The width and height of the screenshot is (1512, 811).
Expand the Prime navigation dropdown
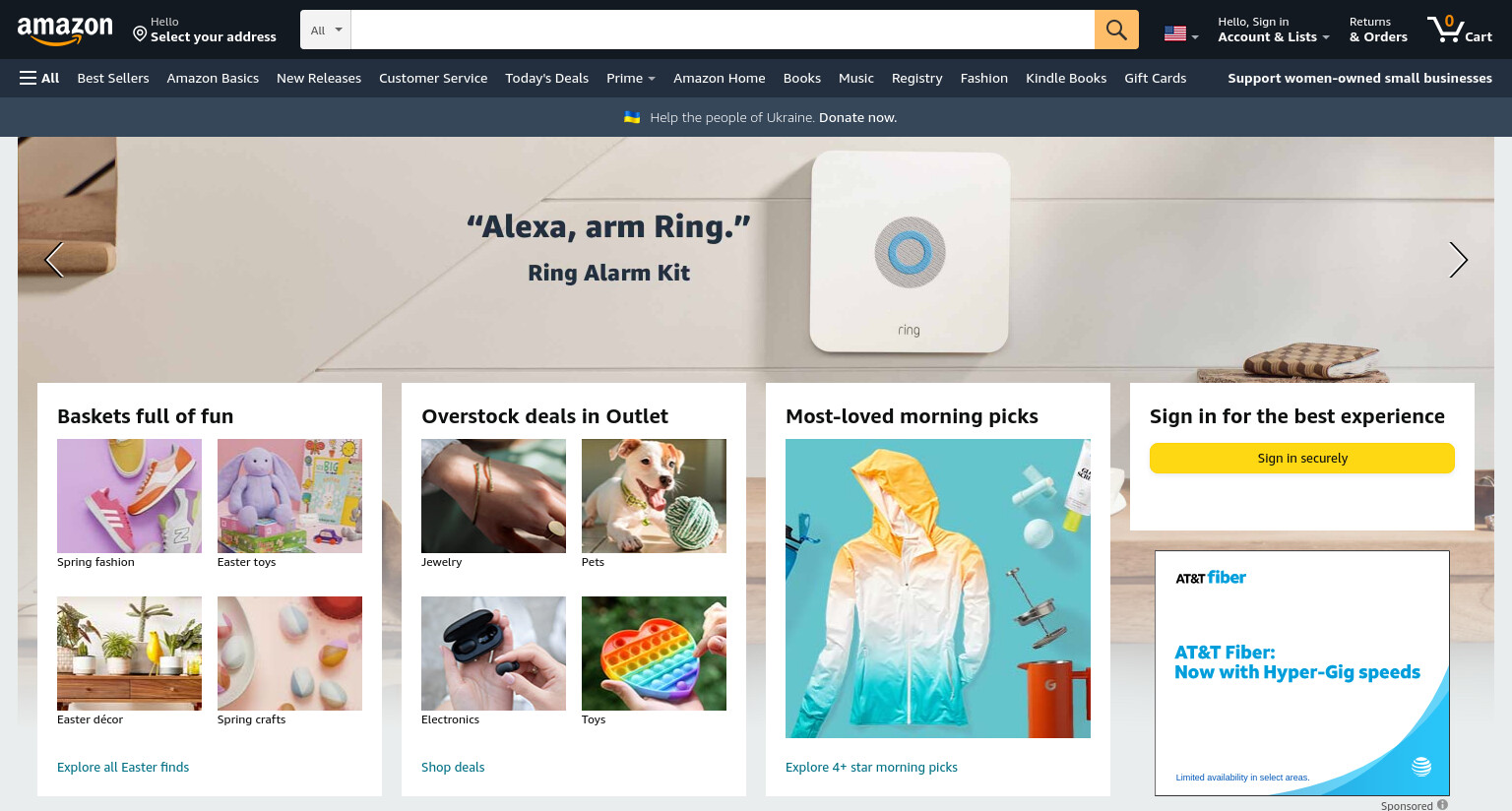[630, 78]
